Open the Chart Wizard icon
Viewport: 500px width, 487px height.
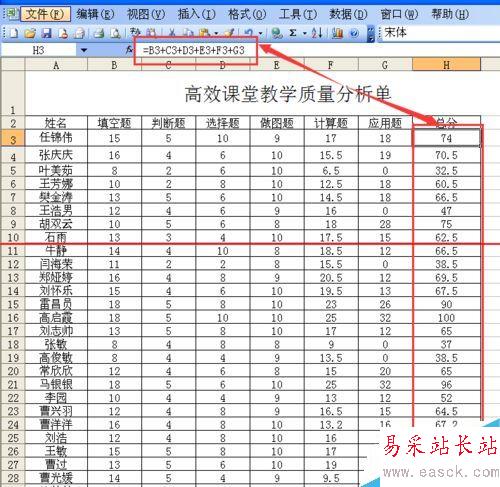[338, 33]
